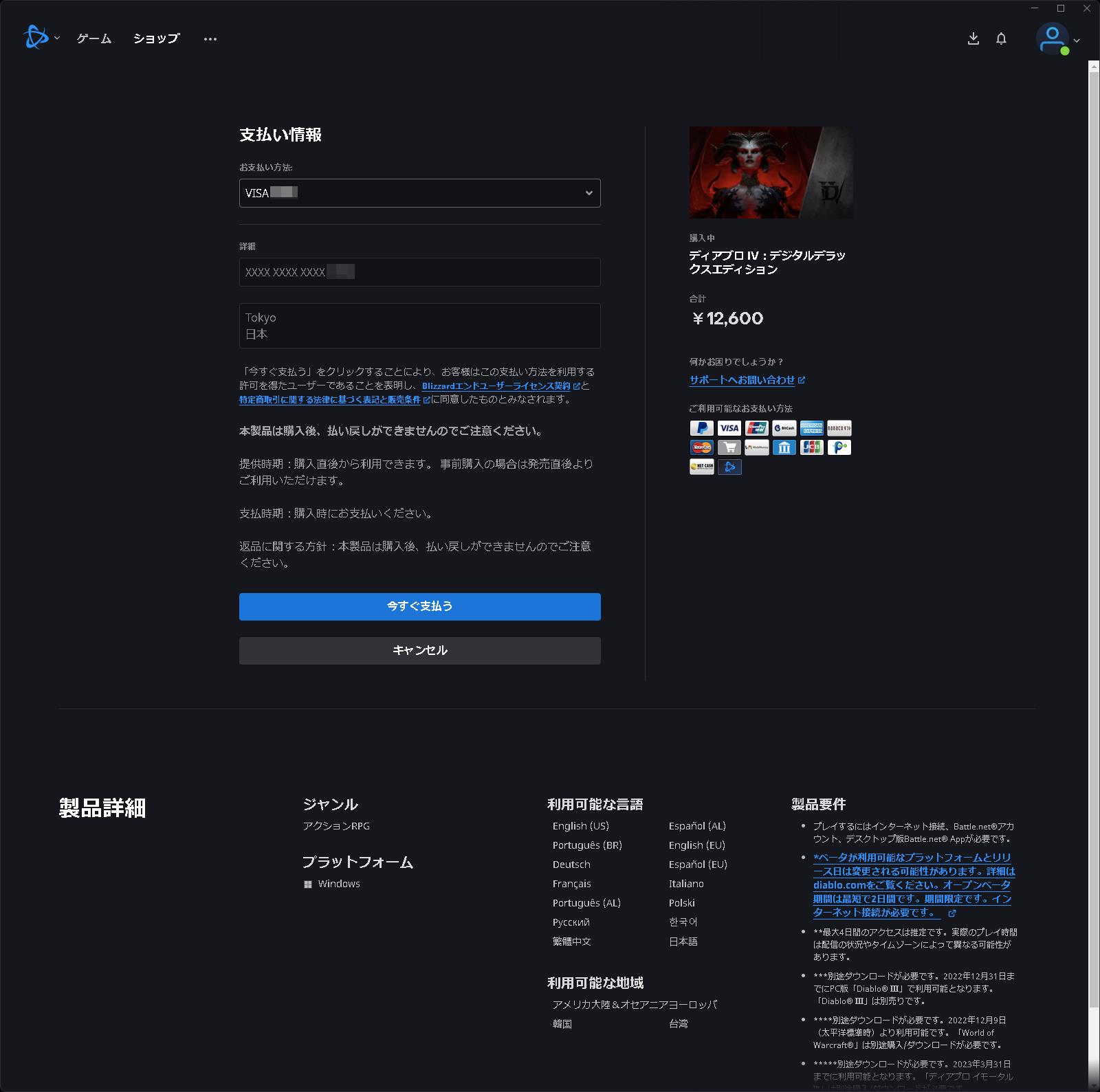This screenshot has height=1092, width=1100.
Task: Click the American Express payment icon
Action: (812, 428)
